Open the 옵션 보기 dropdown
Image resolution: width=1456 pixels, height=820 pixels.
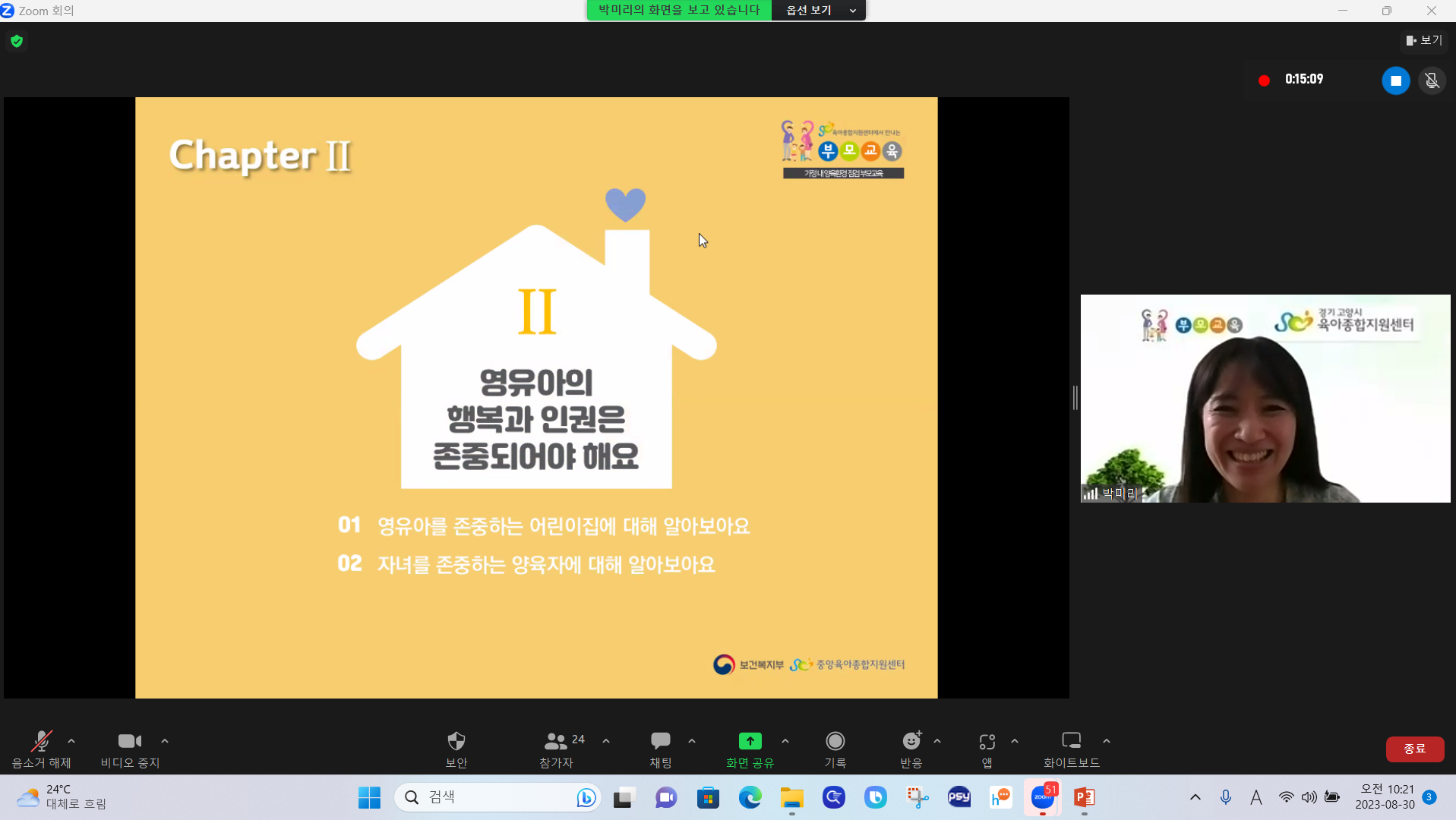tap(819, 10)
